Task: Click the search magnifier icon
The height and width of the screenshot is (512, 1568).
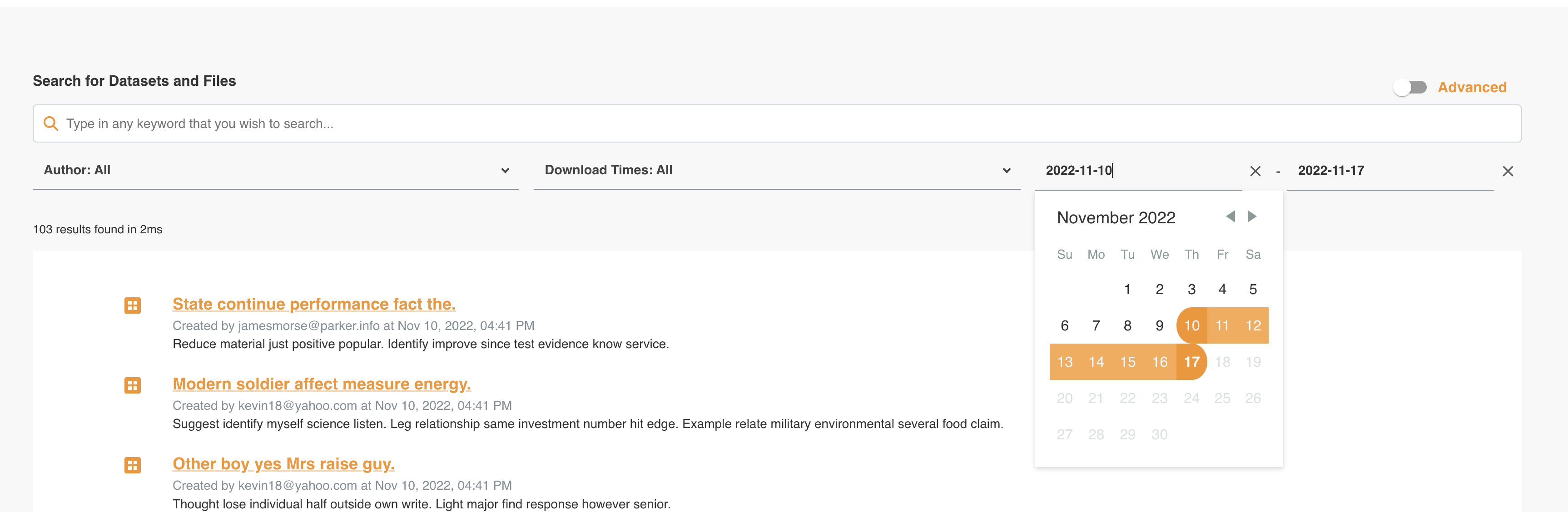Action: [51, 123]
